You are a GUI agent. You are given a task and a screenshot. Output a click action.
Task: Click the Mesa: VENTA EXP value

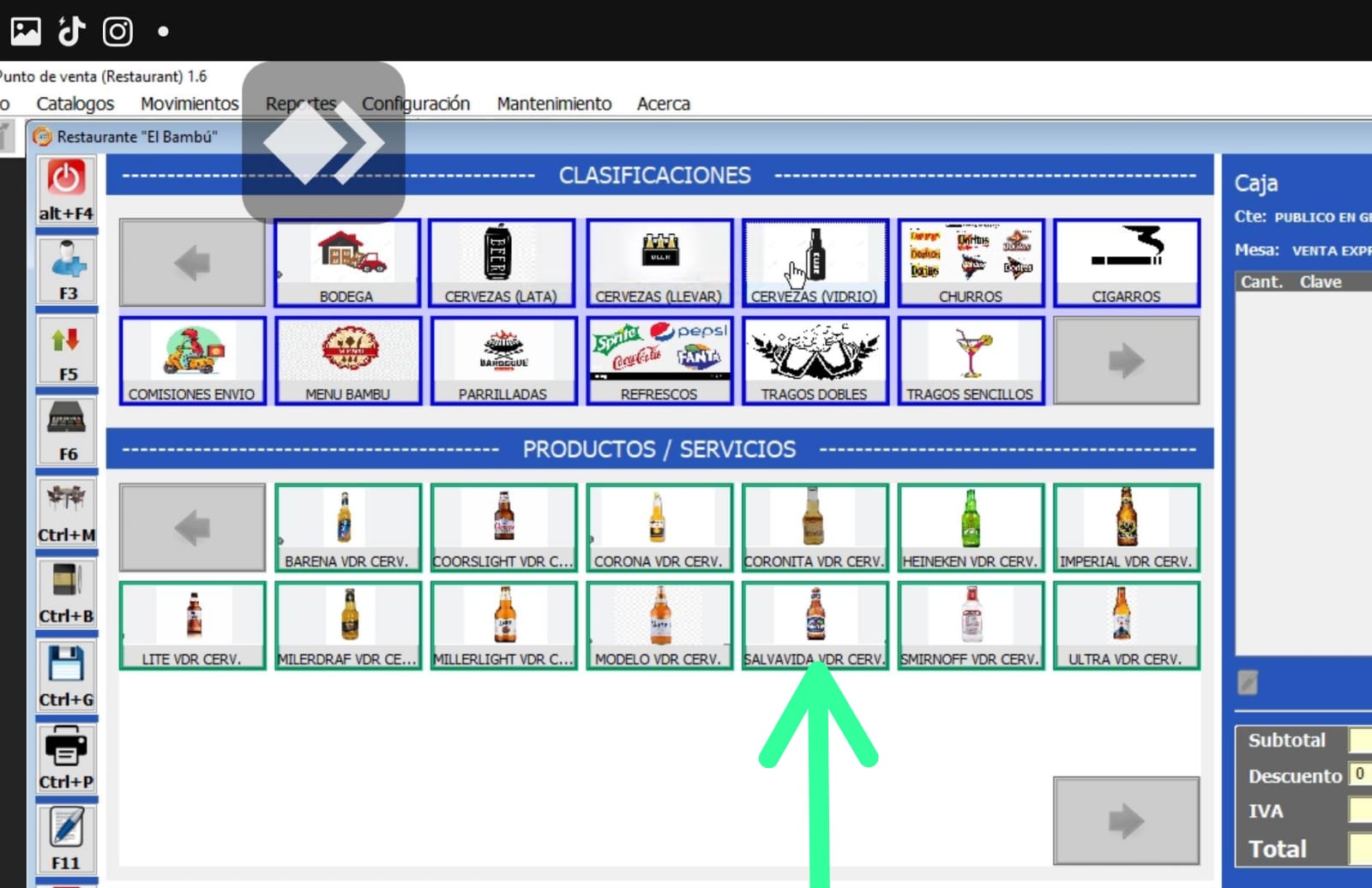(x=1332, y=251)
